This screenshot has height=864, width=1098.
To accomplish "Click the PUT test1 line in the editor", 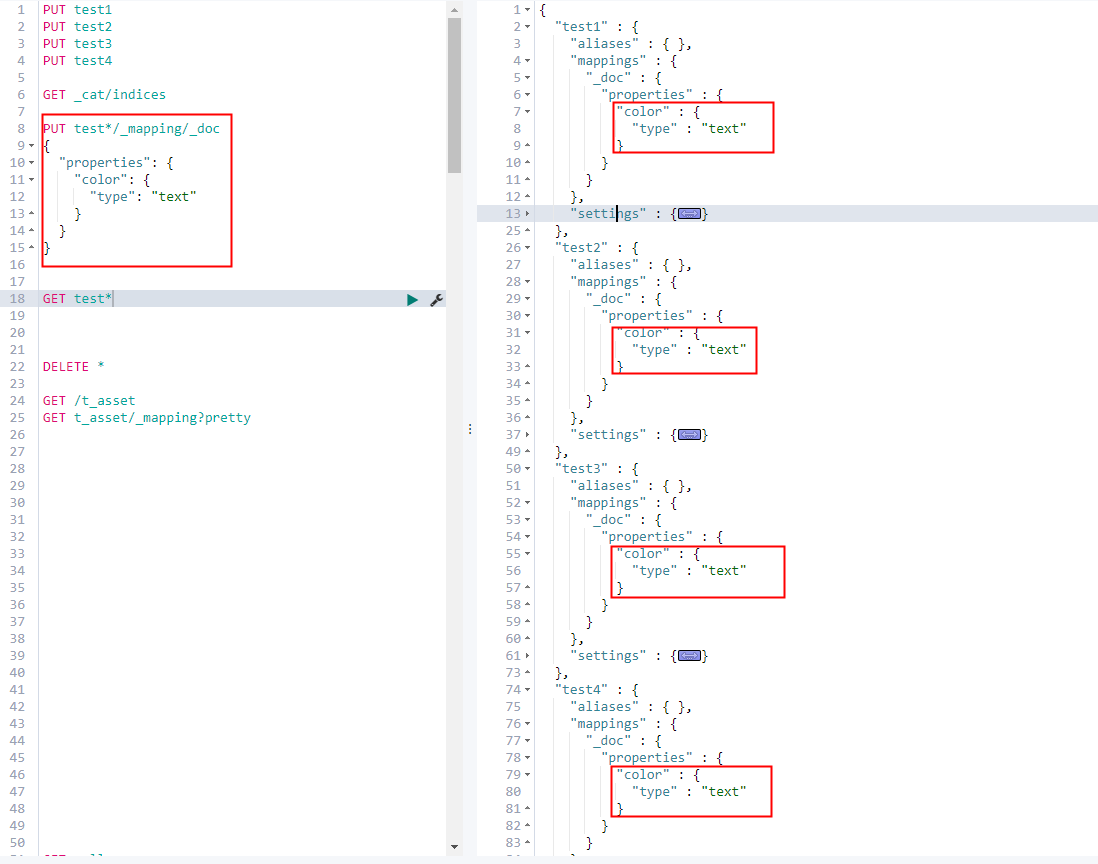I will pyautogui.click(x=77, y=10).
